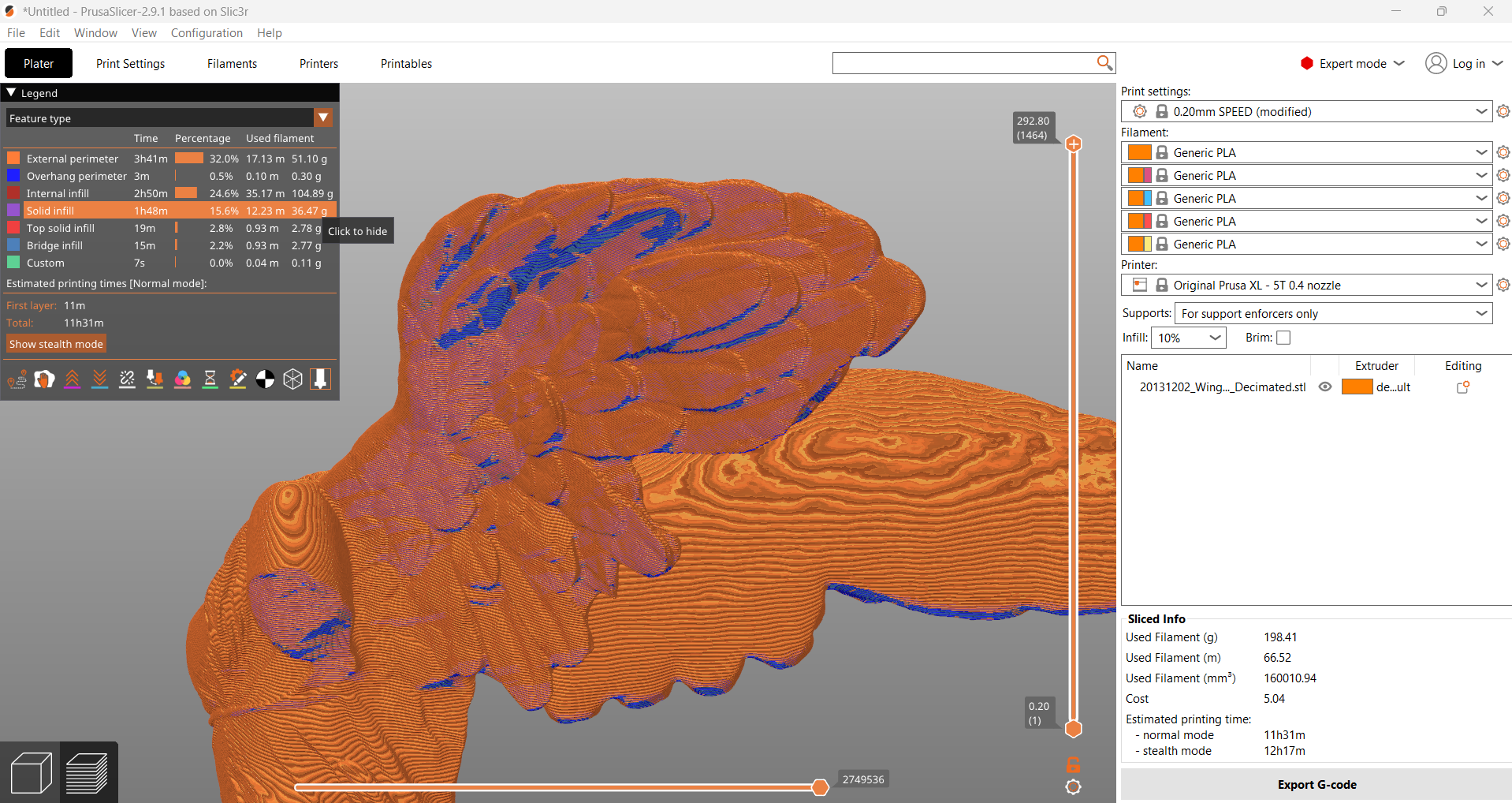Enable the Brim checkbox
The width and height of the screenshot is (1512, 803).
point(1283,338)
